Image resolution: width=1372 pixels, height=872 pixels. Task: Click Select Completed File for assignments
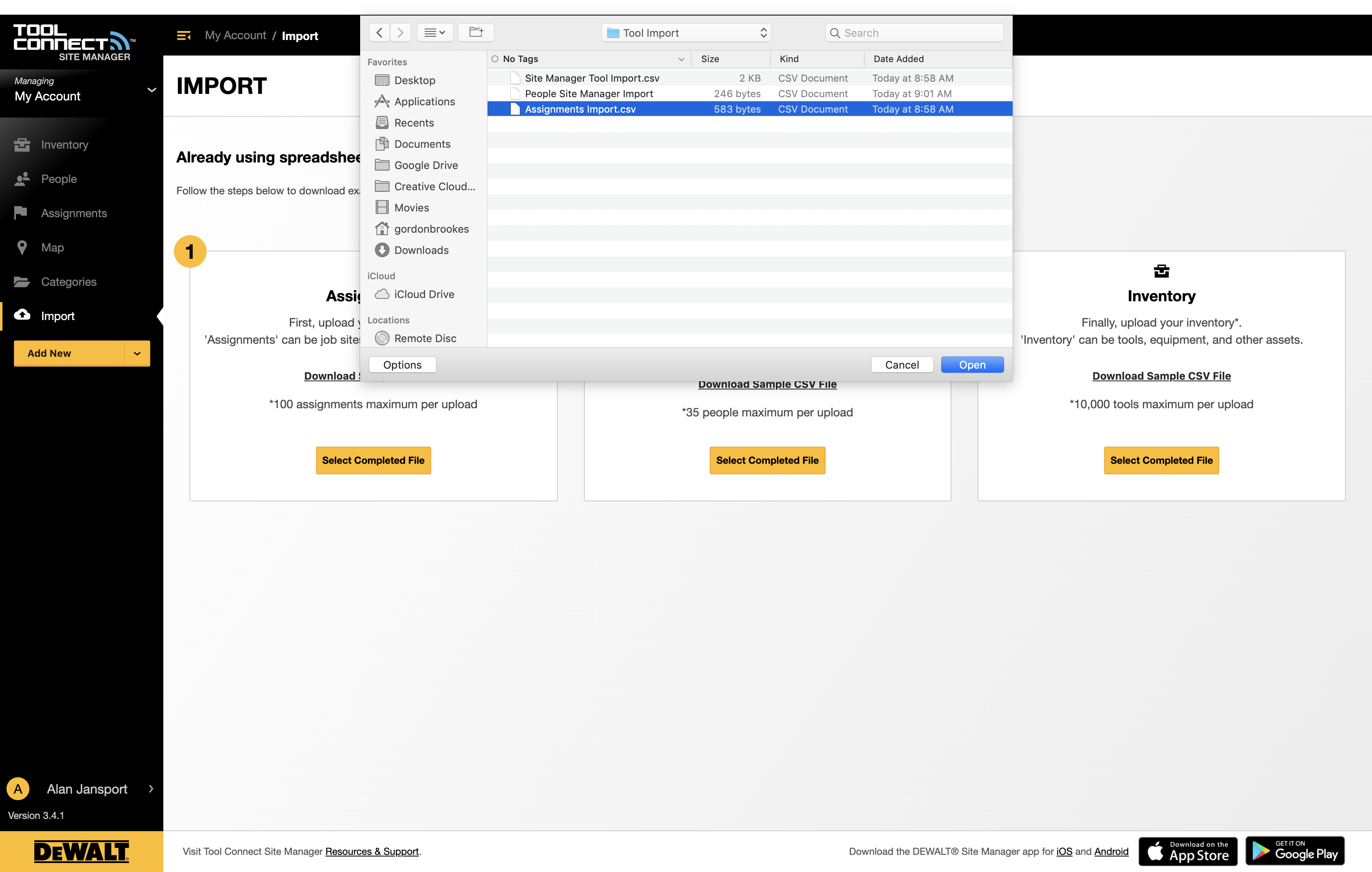(x=373, y=460)
